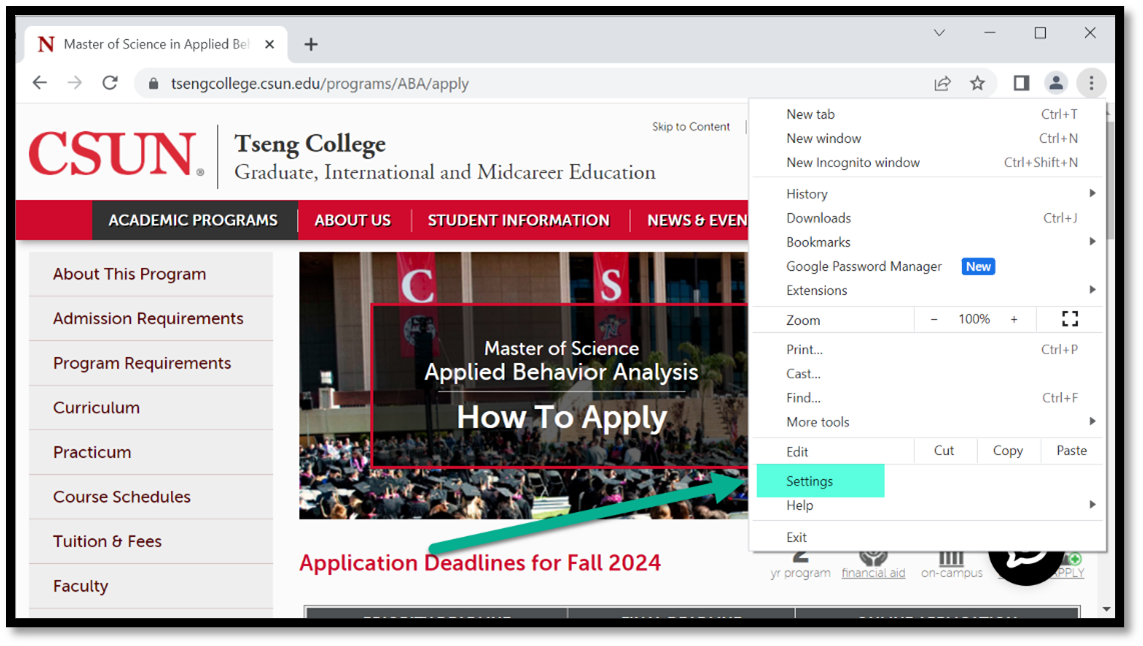Open a new tab with plus button

[x=311, y=44]
